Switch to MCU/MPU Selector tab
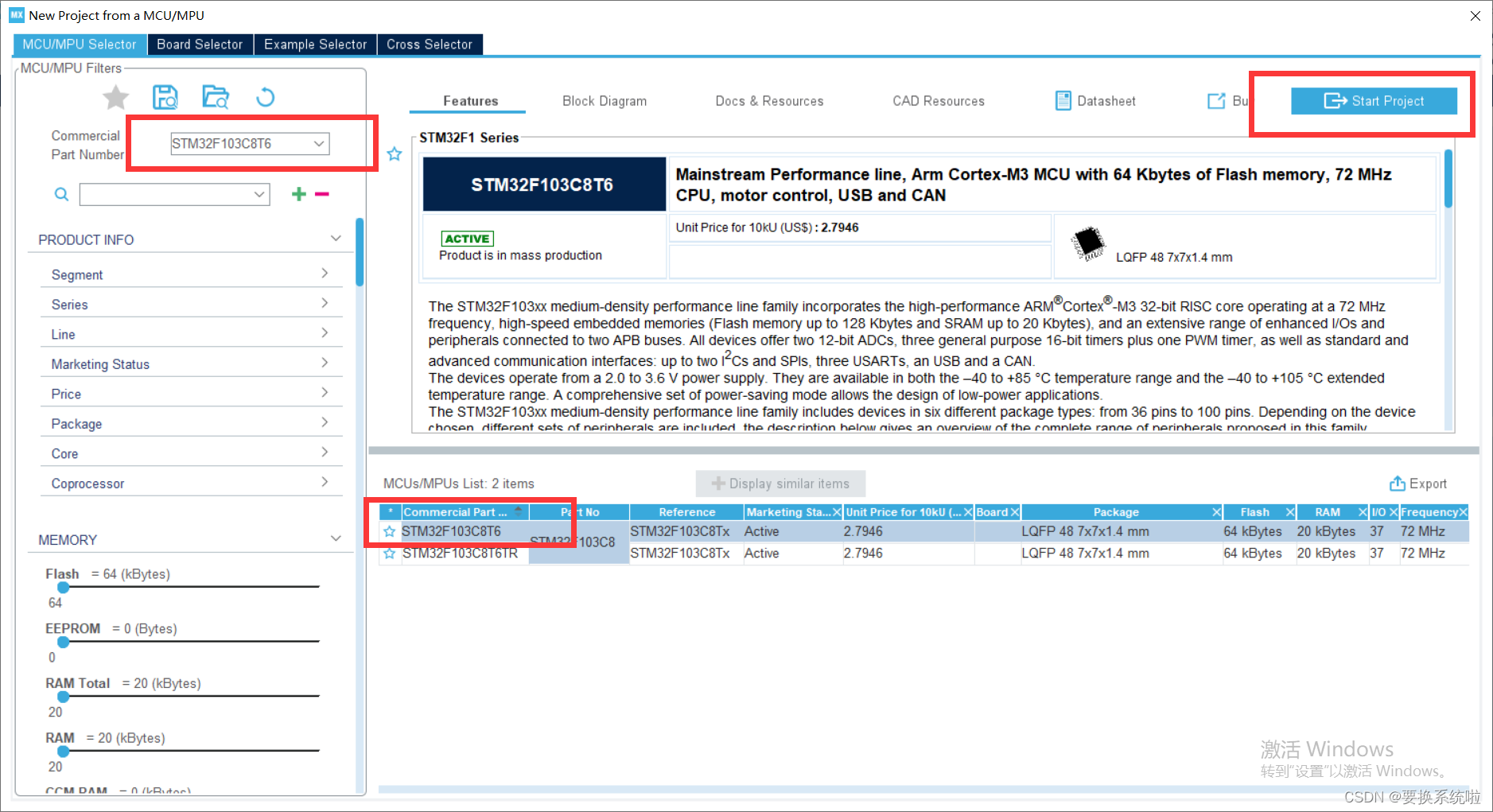 coord(80,45)
